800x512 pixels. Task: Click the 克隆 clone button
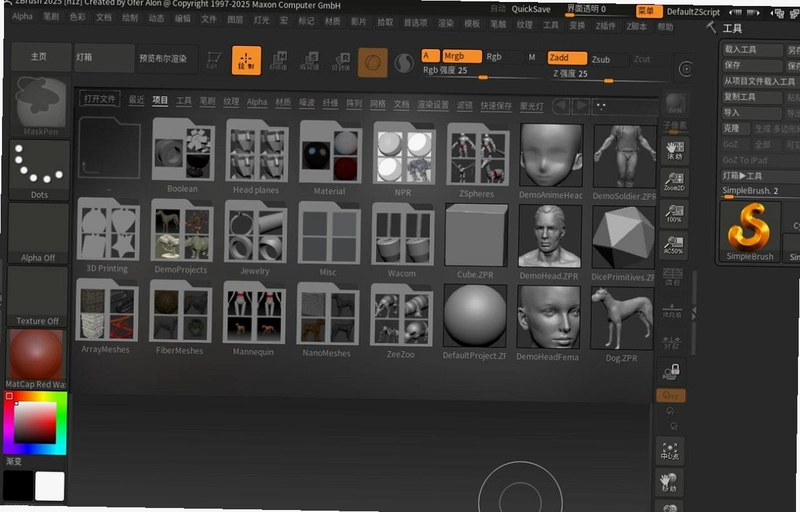735,129
